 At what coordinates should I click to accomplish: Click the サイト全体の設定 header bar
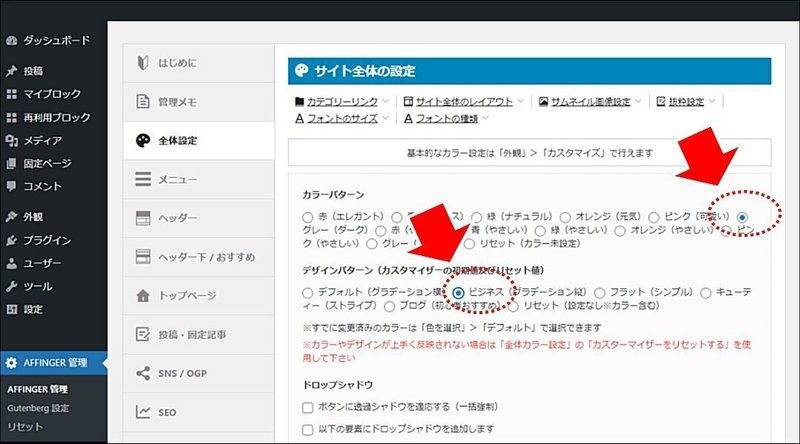coord(530,71)
